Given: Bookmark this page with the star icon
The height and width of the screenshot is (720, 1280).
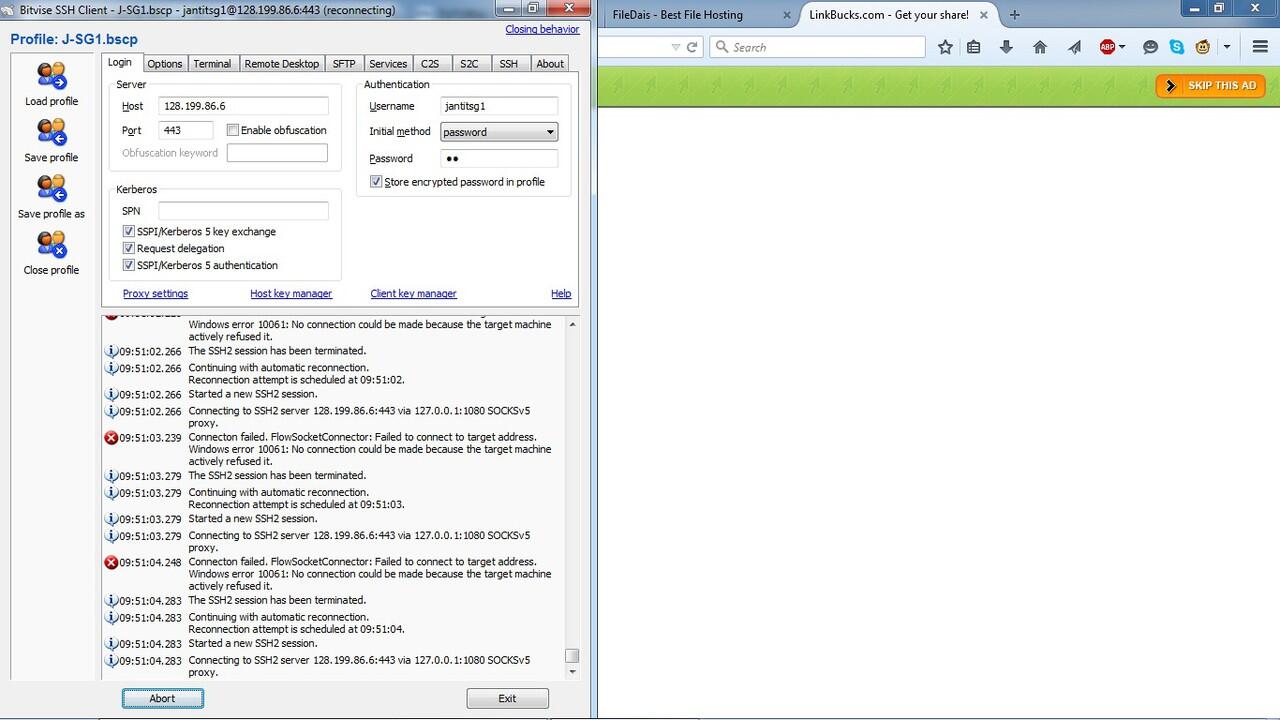Looking at the screenshot, I should point(945,47).
